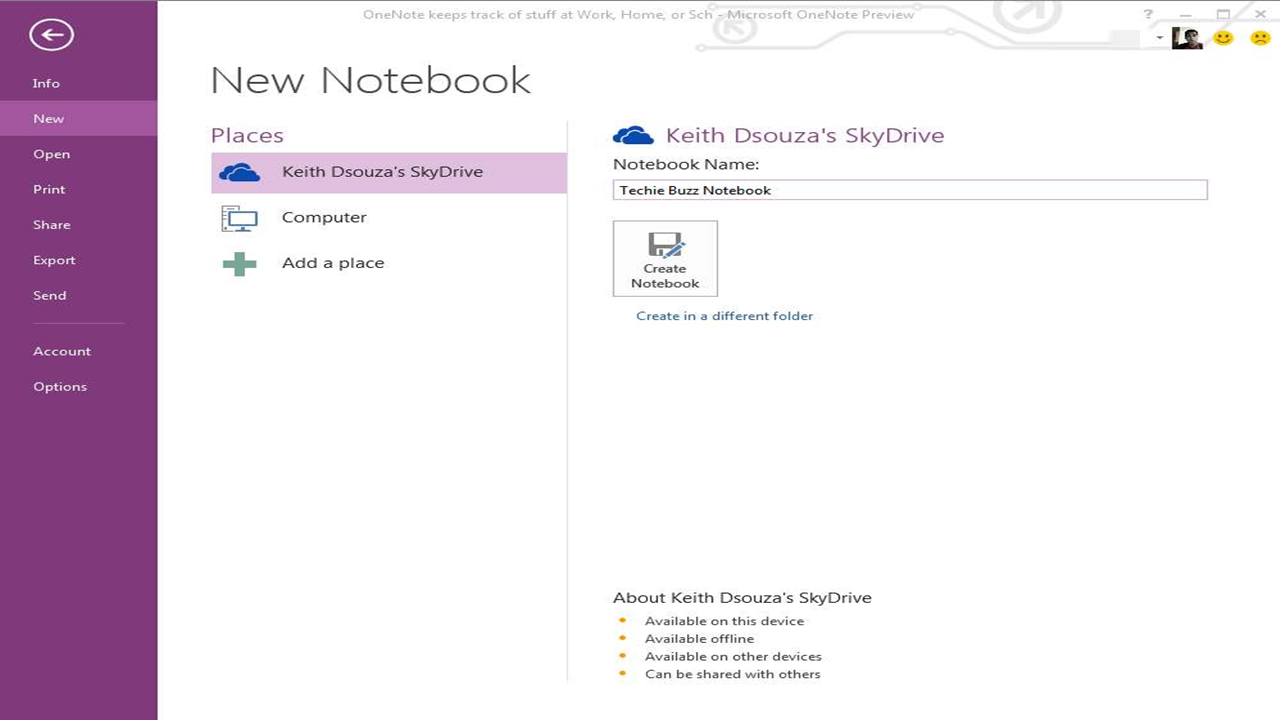Click 'Available offline' text
Screen dimensions: 1280x720
pos(699,639)
